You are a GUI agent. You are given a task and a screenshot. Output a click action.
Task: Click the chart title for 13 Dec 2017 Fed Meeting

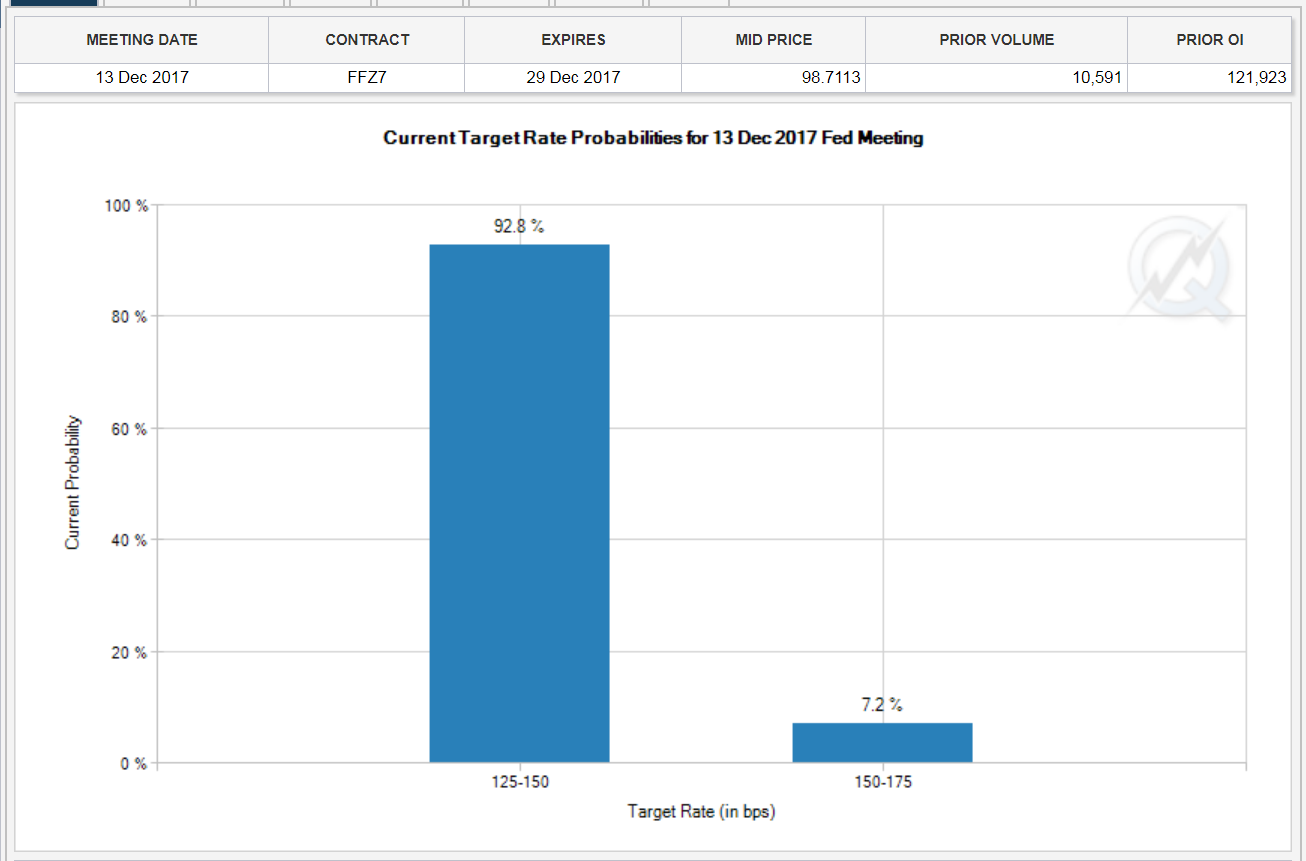pyautogui.click(x=653, y=138)
